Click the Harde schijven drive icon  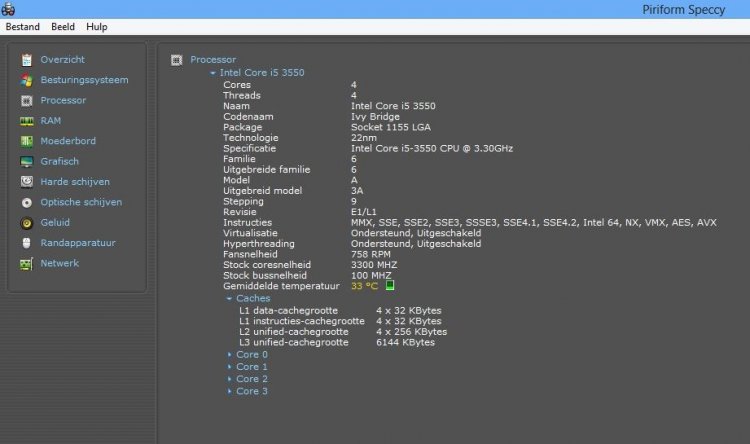[x=27, y=182]
